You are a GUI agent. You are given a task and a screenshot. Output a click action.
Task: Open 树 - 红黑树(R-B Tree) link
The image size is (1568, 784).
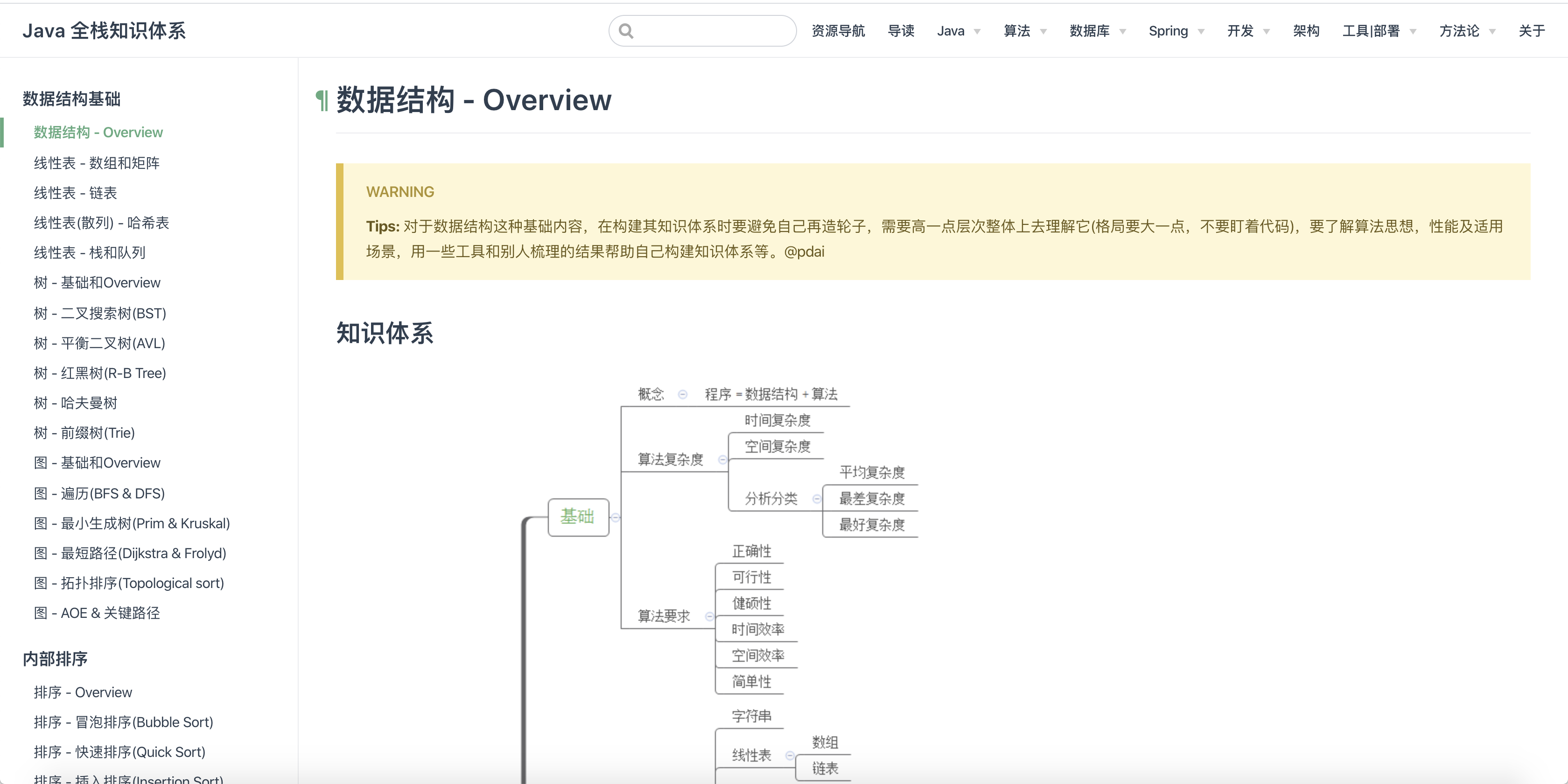[x=100, y=373]
